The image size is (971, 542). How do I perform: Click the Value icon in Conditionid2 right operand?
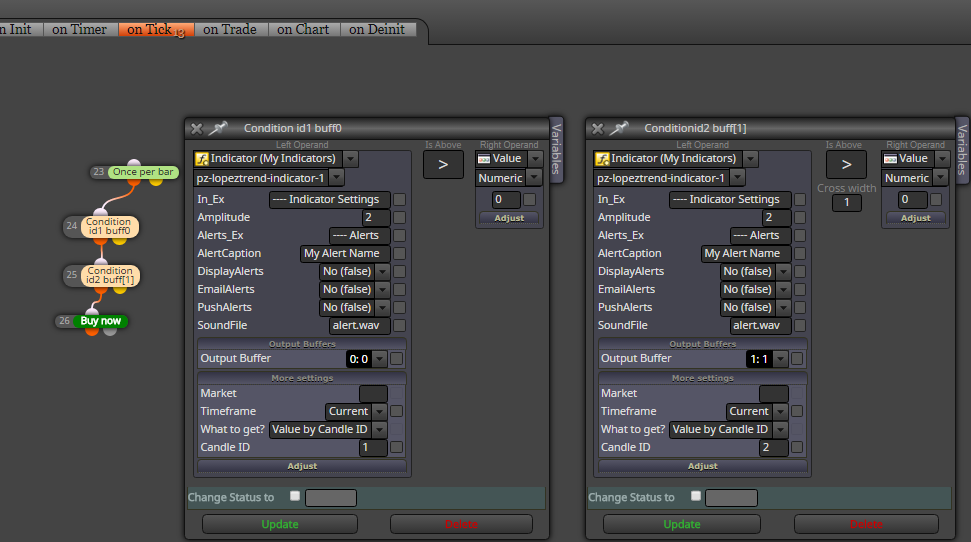click(890, 159)
